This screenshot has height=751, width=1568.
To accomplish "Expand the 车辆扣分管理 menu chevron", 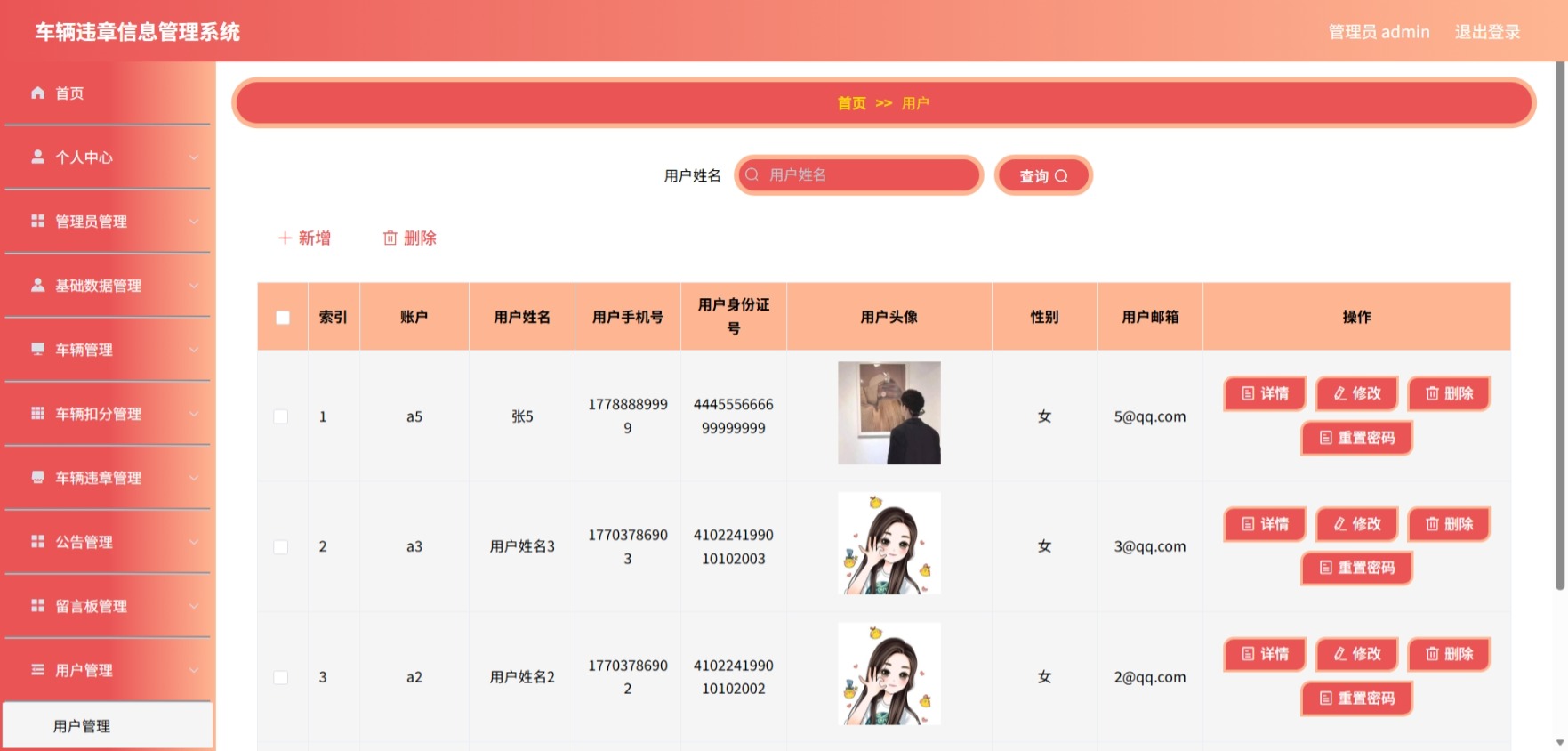I will pyautogui.click(x=194, y=414).
